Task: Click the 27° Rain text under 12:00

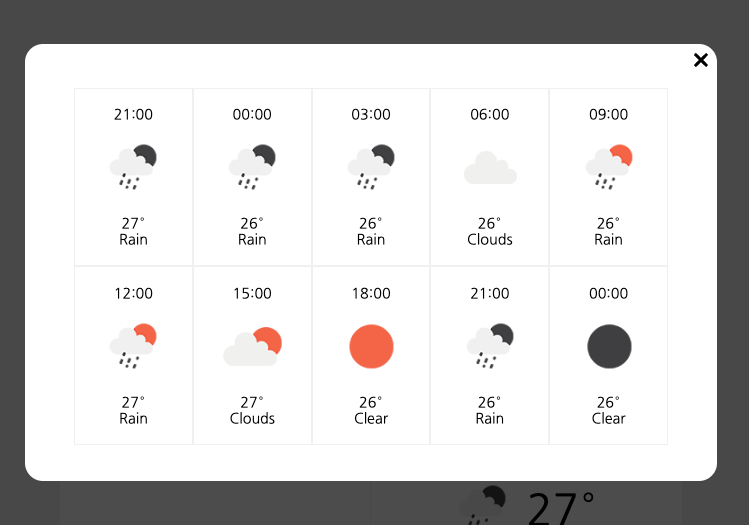Action: pos(133,410)
